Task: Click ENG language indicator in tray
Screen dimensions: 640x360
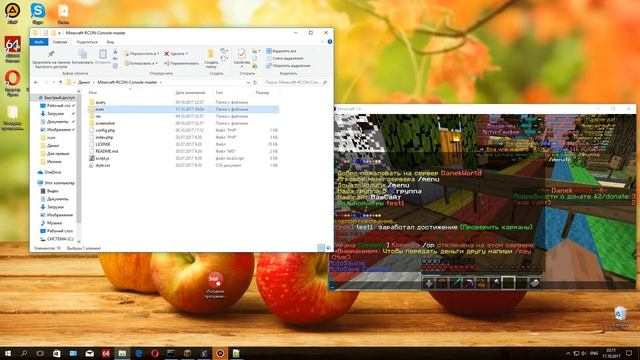Action: coord(594,353)
